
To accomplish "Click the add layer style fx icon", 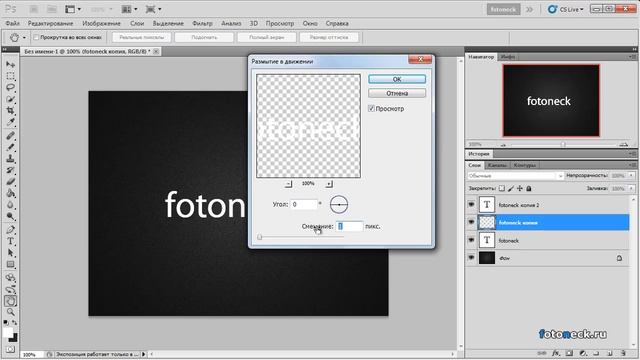I will (x=556, y=353).
